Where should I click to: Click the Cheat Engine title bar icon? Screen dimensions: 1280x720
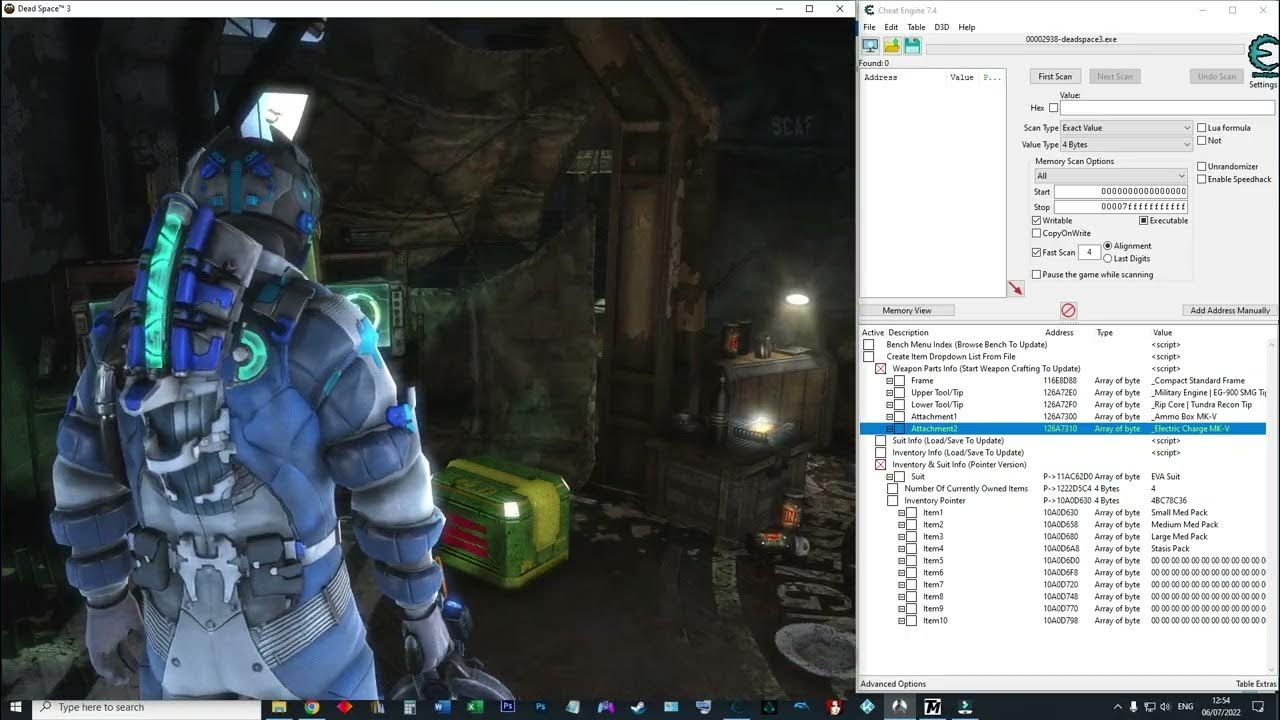tap(870, 10)
